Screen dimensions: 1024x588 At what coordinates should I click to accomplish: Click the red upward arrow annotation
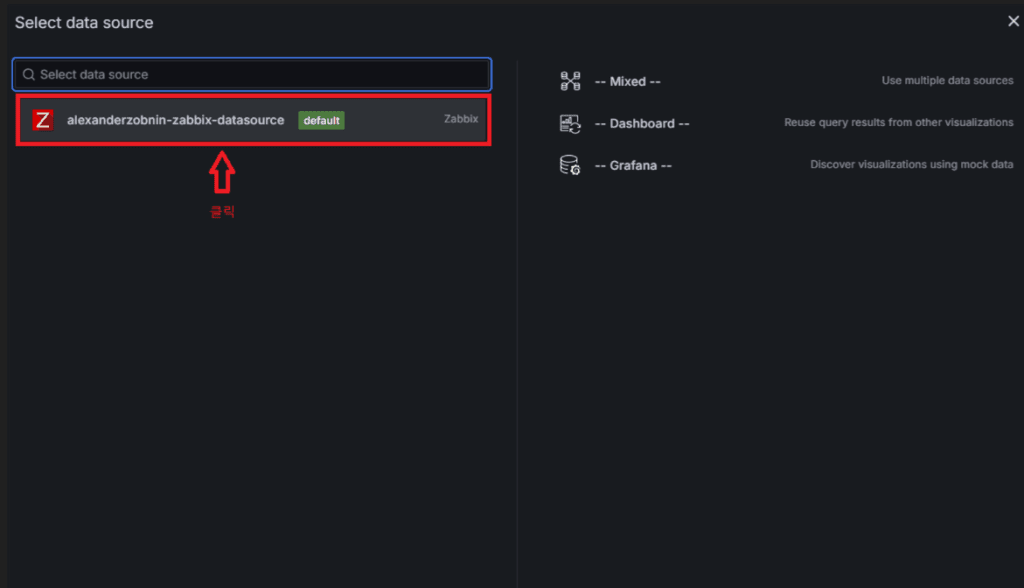[221, 173]
